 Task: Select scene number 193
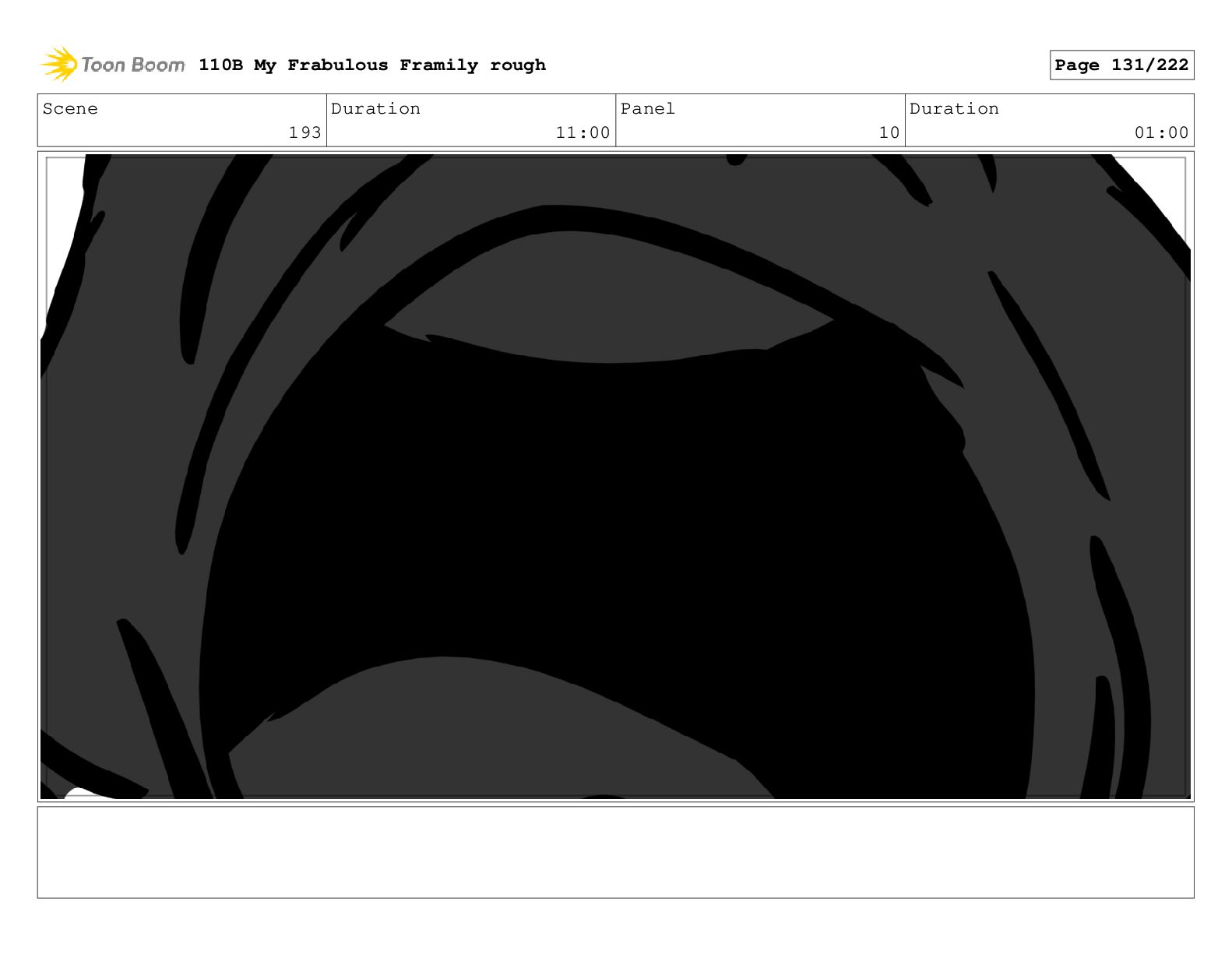coord(304,132)
